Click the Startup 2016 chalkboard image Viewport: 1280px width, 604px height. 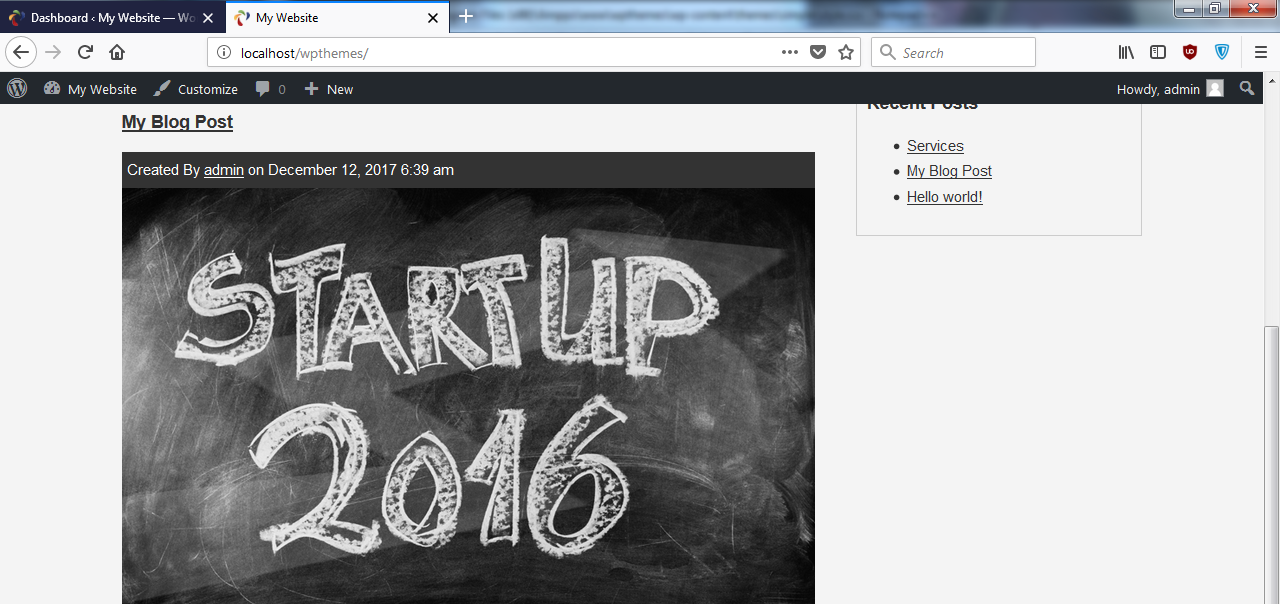coord(468,396)
